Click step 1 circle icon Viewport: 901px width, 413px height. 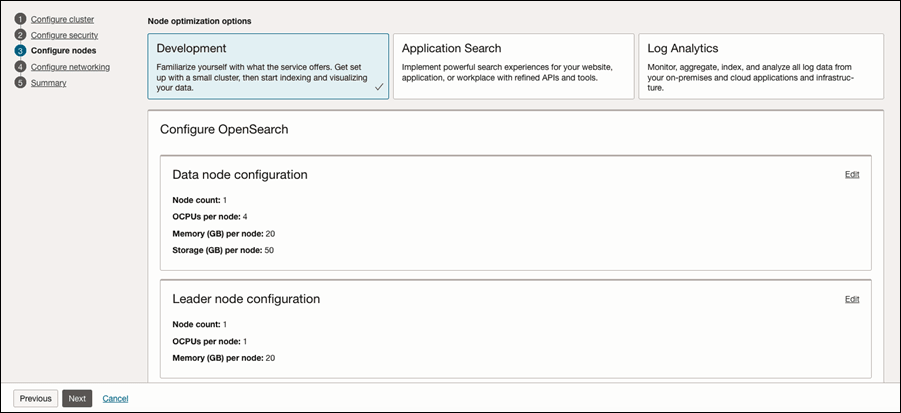(x=21, y=20)
